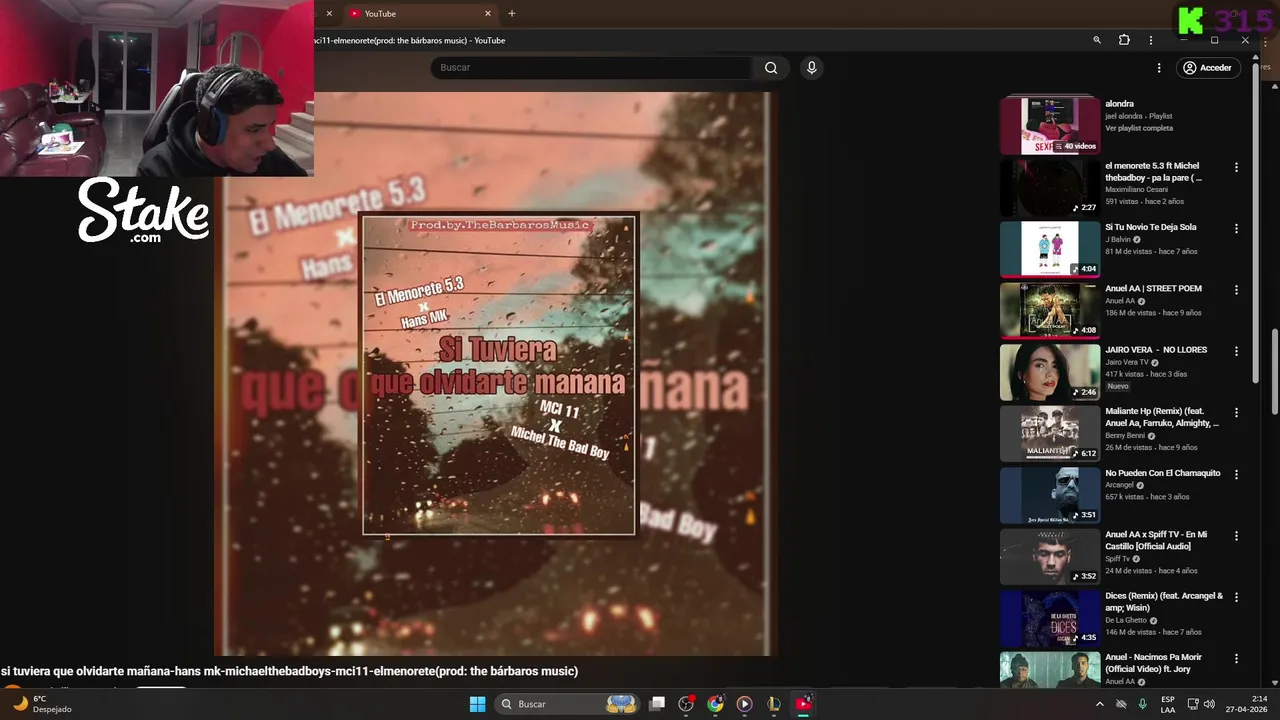Open Dices Remix thumbnail
Viewport: 1280px width, 720px height.
tap(1049, 617)
